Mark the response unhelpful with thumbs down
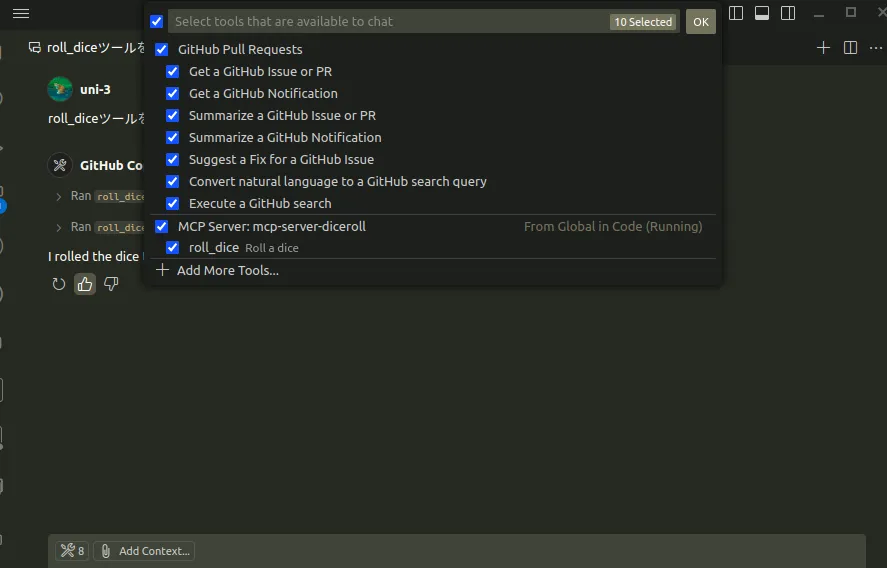887x568 pixels. click(x=111, y=284)
